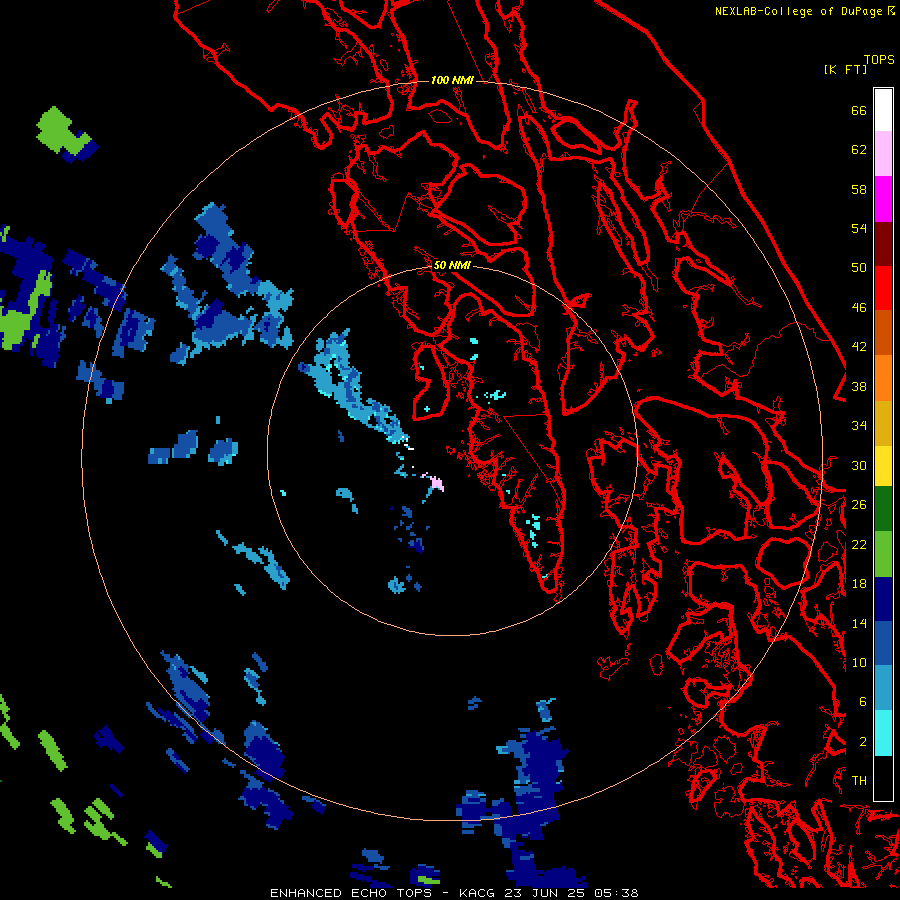
Task: Click the "TOPS" legend title
Action: pyautogui.click(x=879, y=60)
